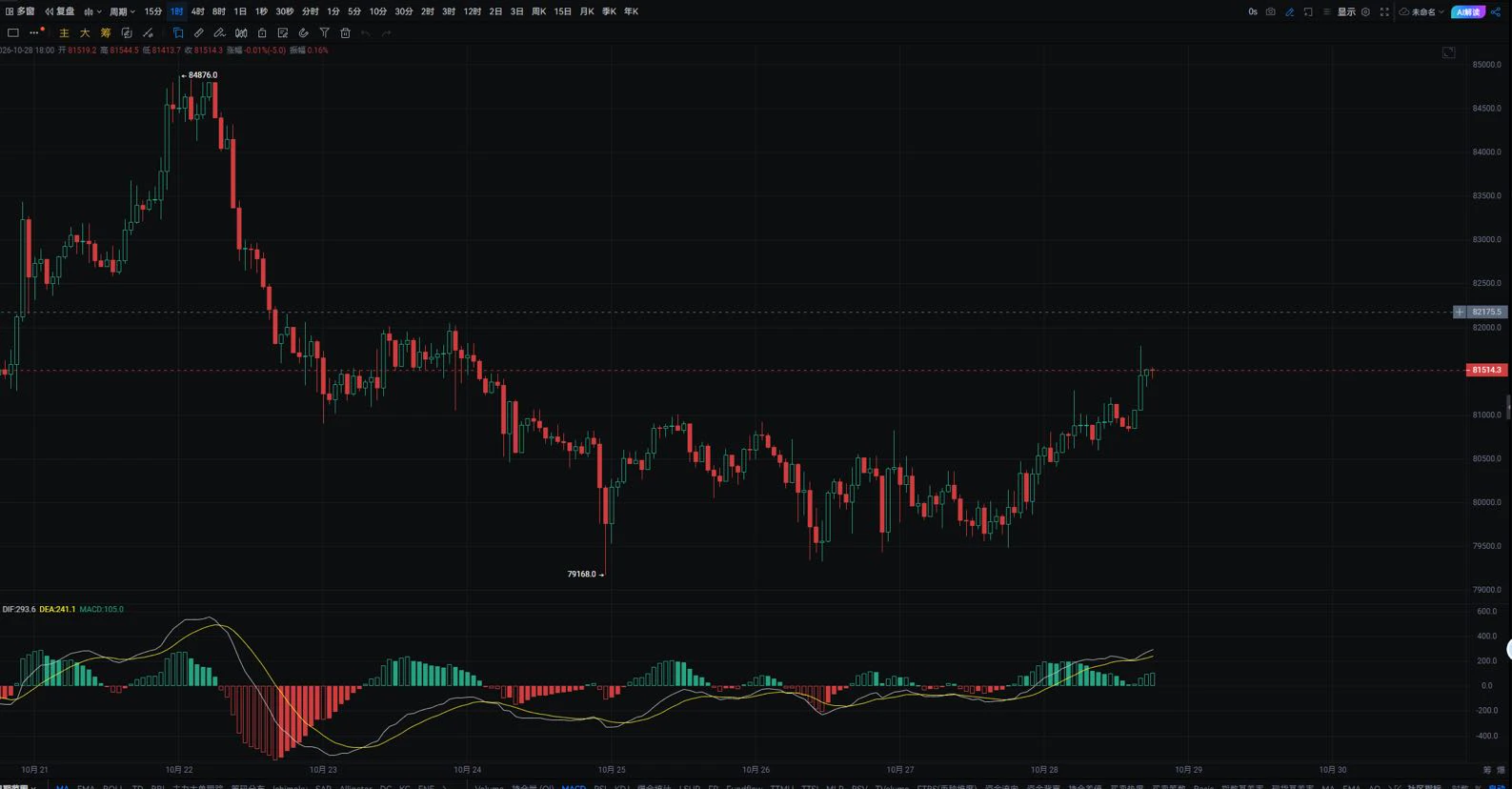The image size is (1512, 789).
Task: Click the undo arrow in the drawing toolbar
Action: click(366, 32)
